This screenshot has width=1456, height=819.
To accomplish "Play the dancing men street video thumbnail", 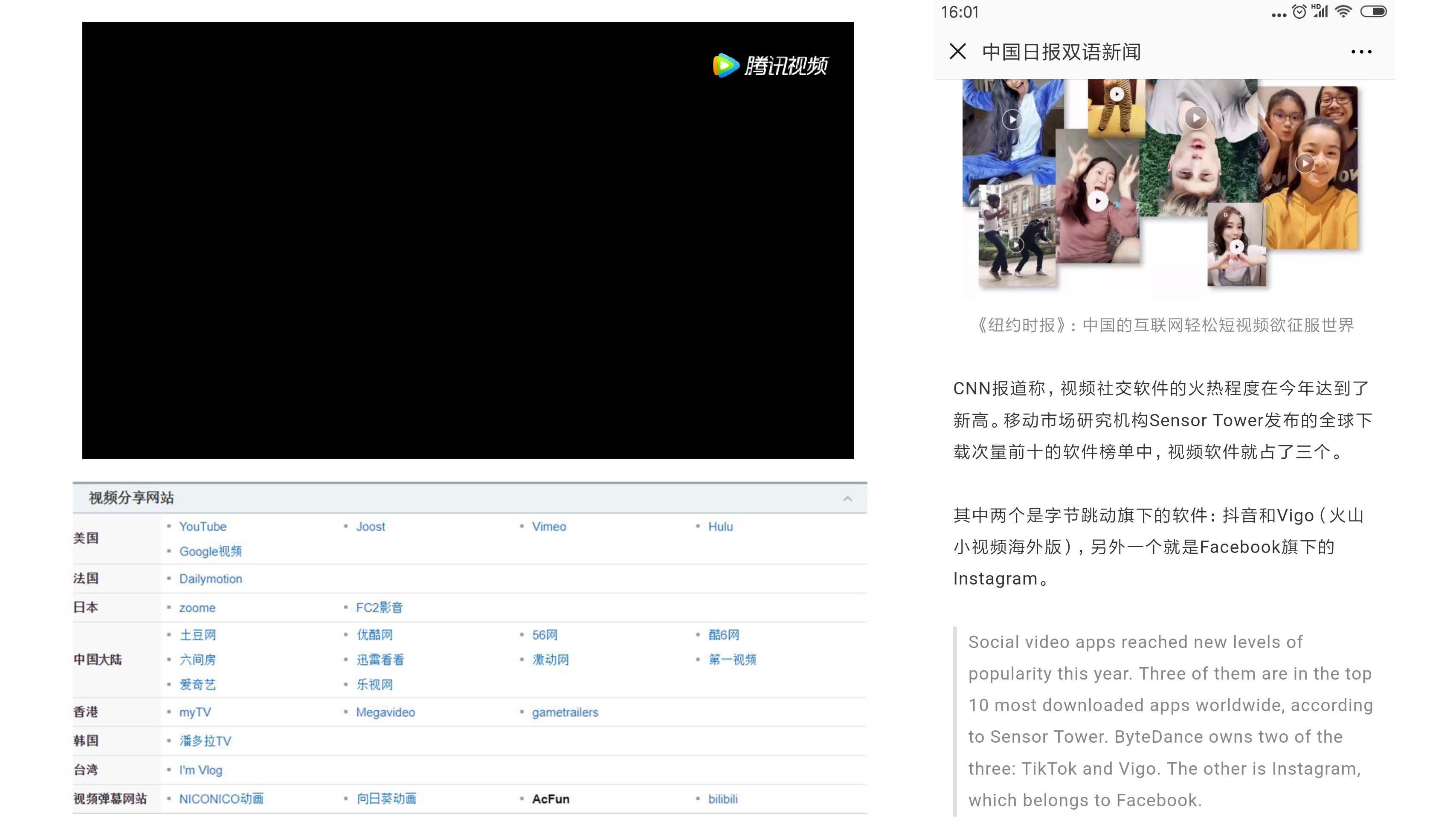I will click(x=1016, y=245).
